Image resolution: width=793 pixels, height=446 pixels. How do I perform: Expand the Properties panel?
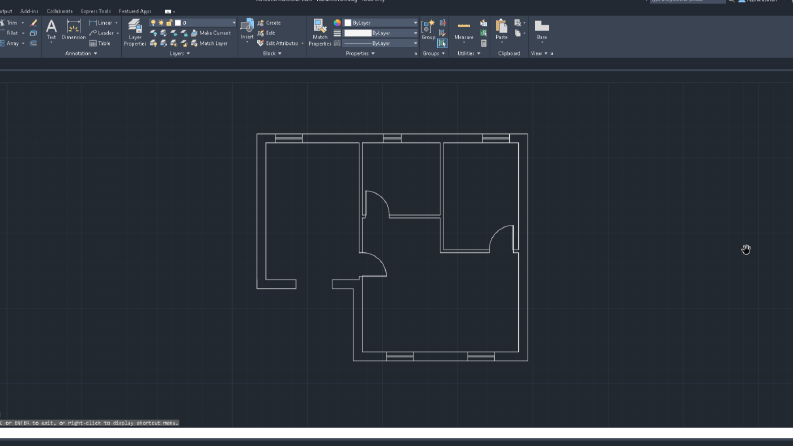pos(360,53)
